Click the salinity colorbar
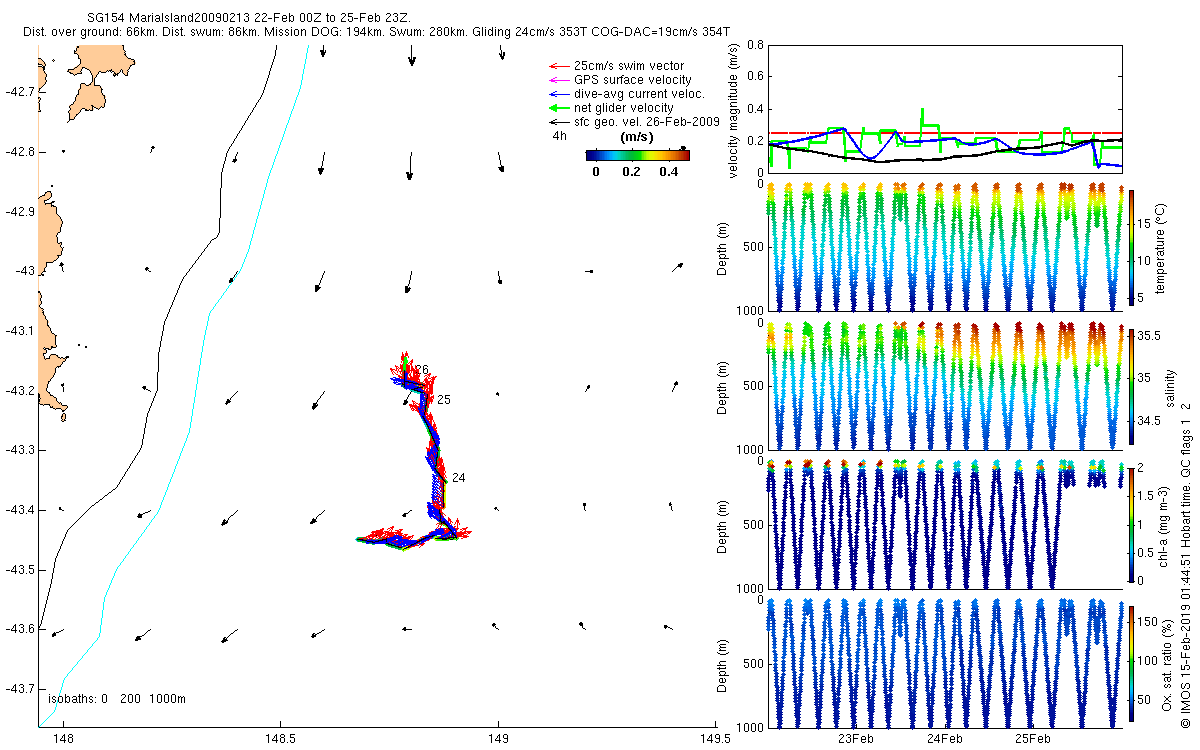This screenshot has height=750, width=1200. click(1132, 385)
